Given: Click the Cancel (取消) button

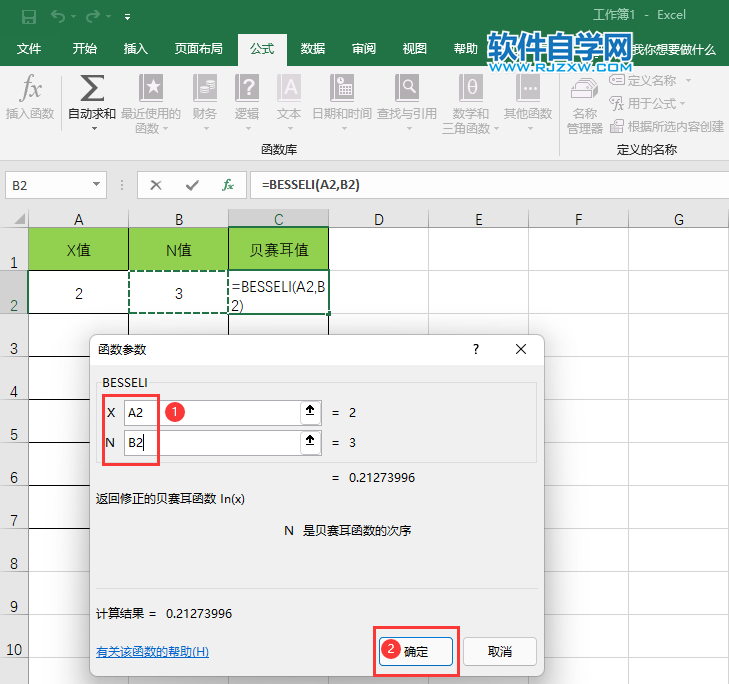Looking at the screenshot, I should click(x=500, y=651).
